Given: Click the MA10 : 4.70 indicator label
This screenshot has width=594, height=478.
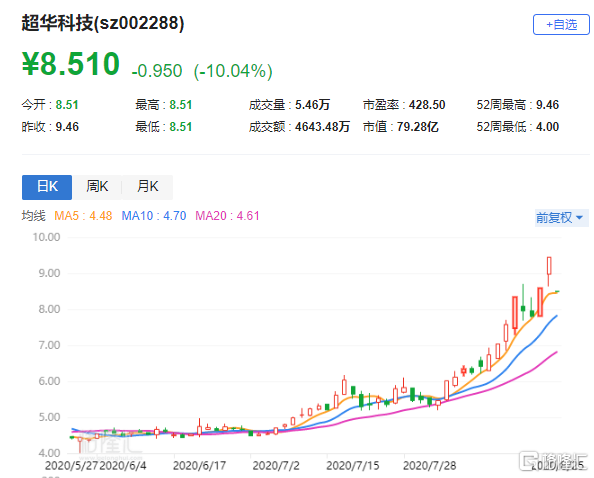Looking at the screenshot, I should tap(154, 216).
